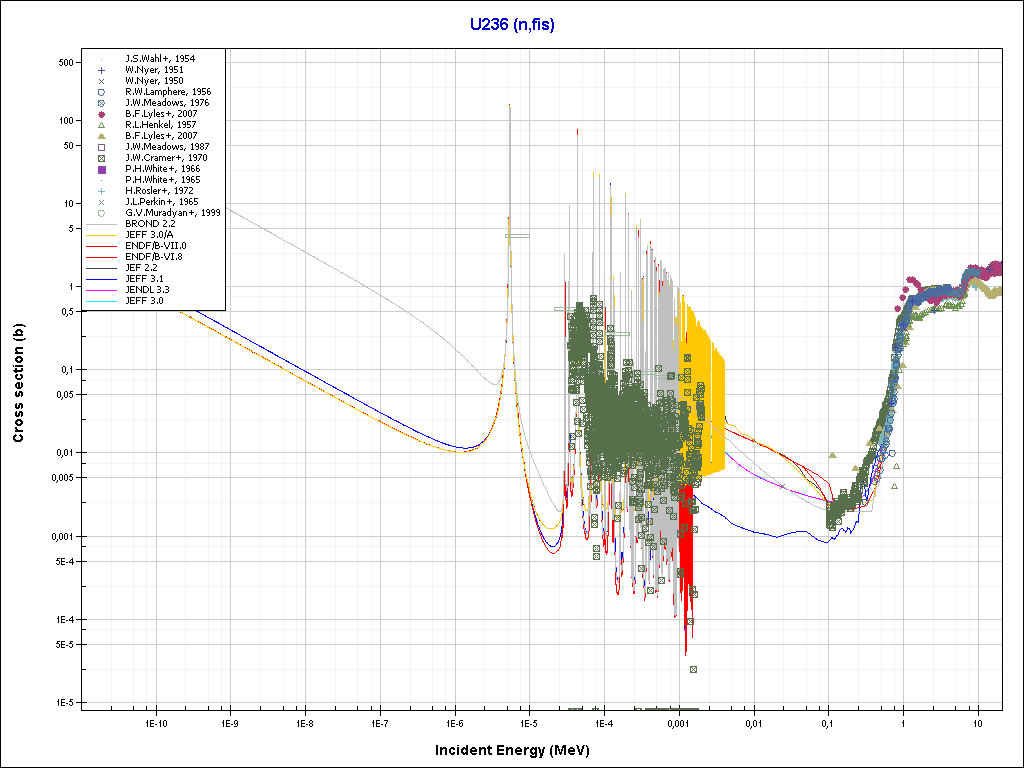Click the H.Rosler+, 1972 plus marker
Viewport: 1024px width, 768px height.
101,191
